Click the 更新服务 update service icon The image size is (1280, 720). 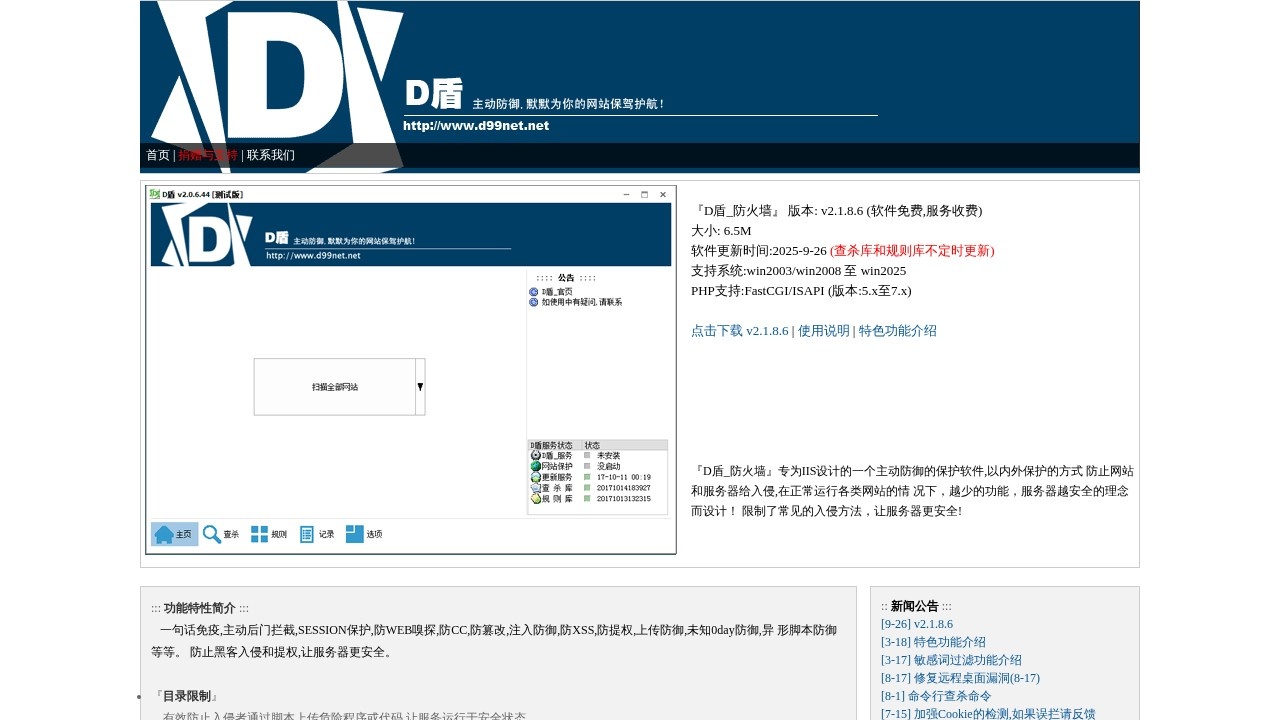(534, 476)
